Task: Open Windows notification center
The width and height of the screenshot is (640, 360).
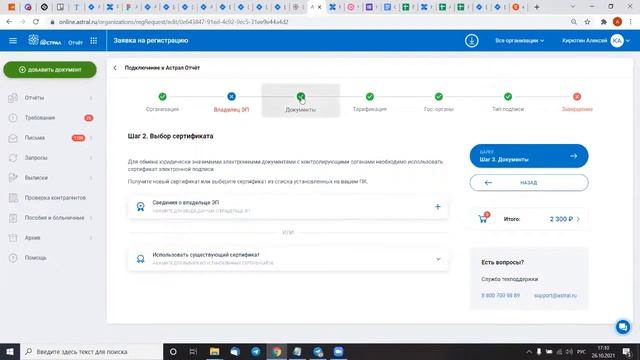Action: pyautogui.click(x=627, y=351)
